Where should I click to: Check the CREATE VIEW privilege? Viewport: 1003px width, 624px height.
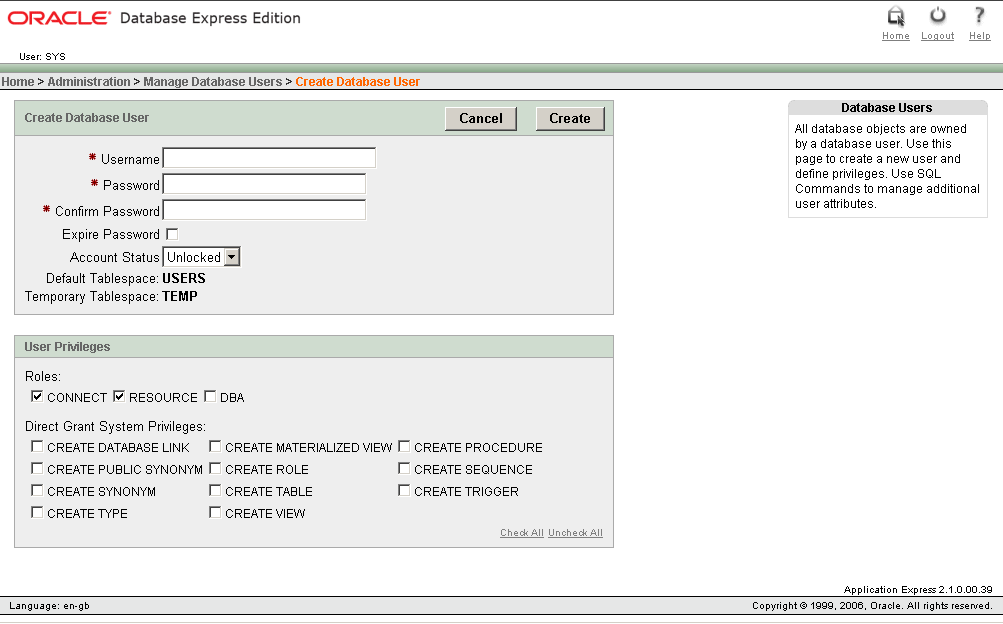(x=215, y=512)
